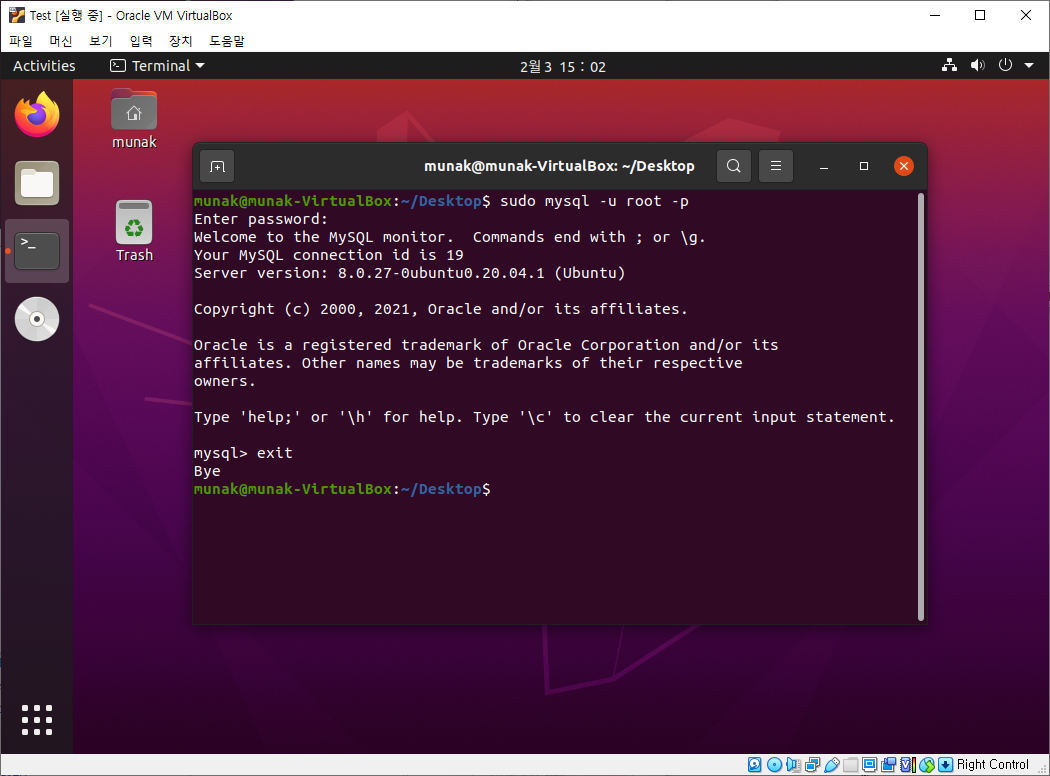Open the Trash desktop icon
1050x776 pixels.
click(x=134, y=232)
